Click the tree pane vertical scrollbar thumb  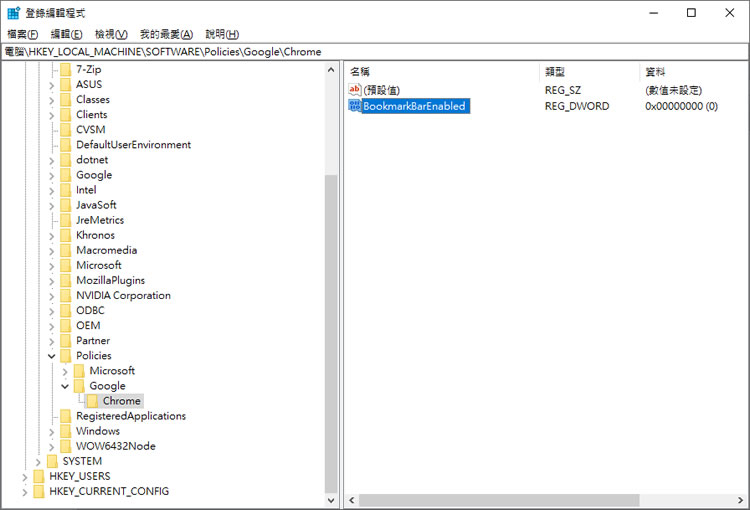(x=331, y=334)
